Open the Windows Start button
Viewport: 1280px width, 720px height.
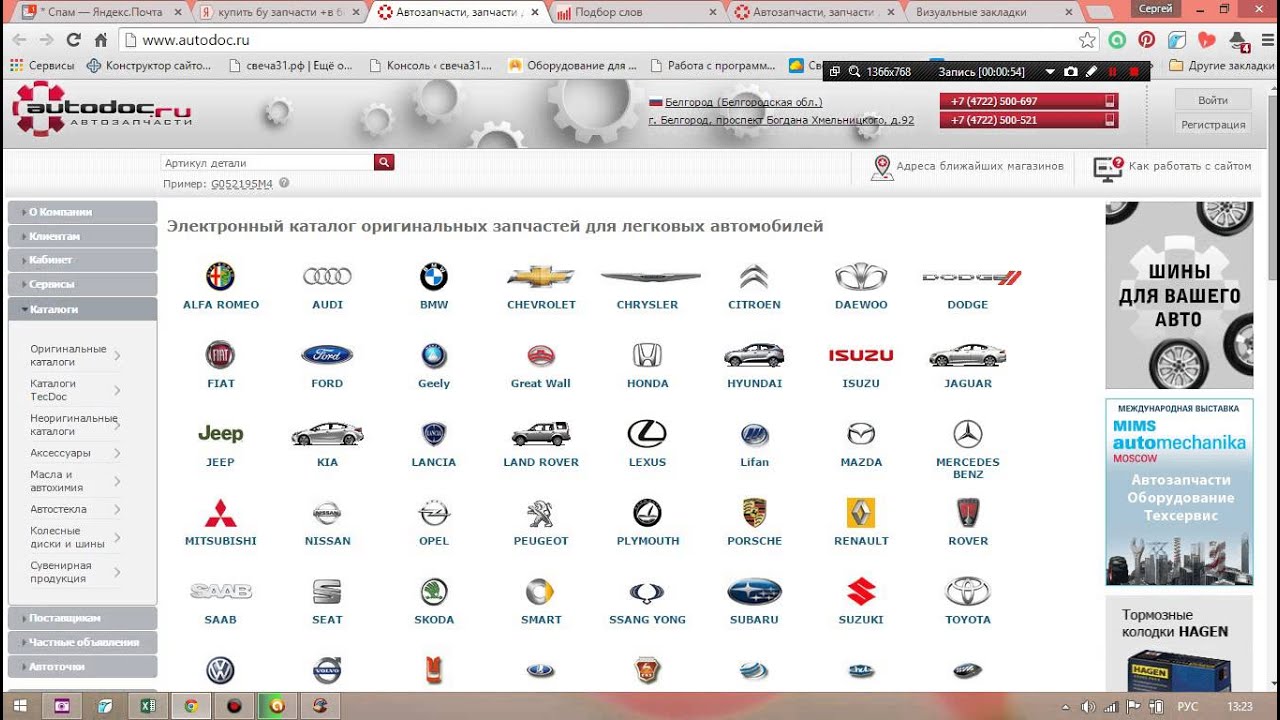(21, 705)
